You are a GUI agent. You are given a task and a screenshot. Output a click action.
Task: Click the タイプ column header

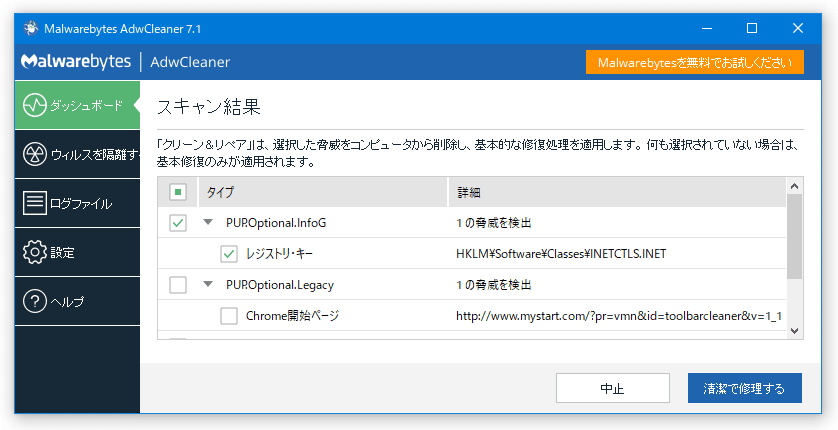coord(323,192)
